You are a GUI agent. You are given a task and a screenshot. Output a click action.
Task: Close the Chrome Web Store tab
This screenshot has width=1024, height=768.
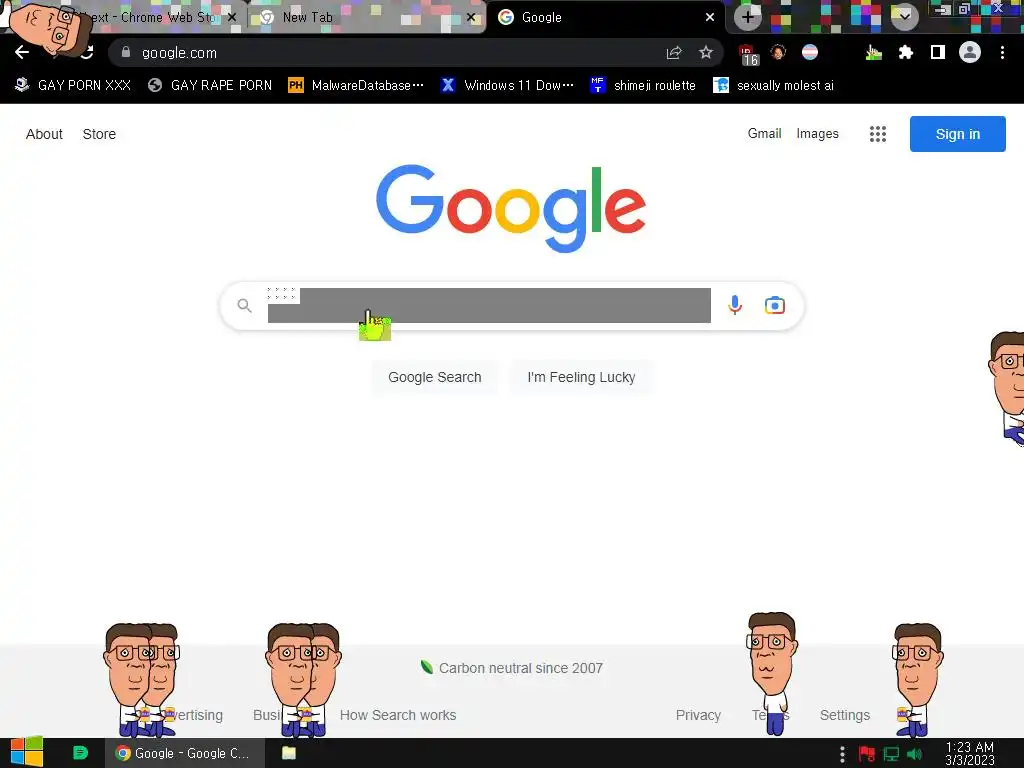(232, 18)
